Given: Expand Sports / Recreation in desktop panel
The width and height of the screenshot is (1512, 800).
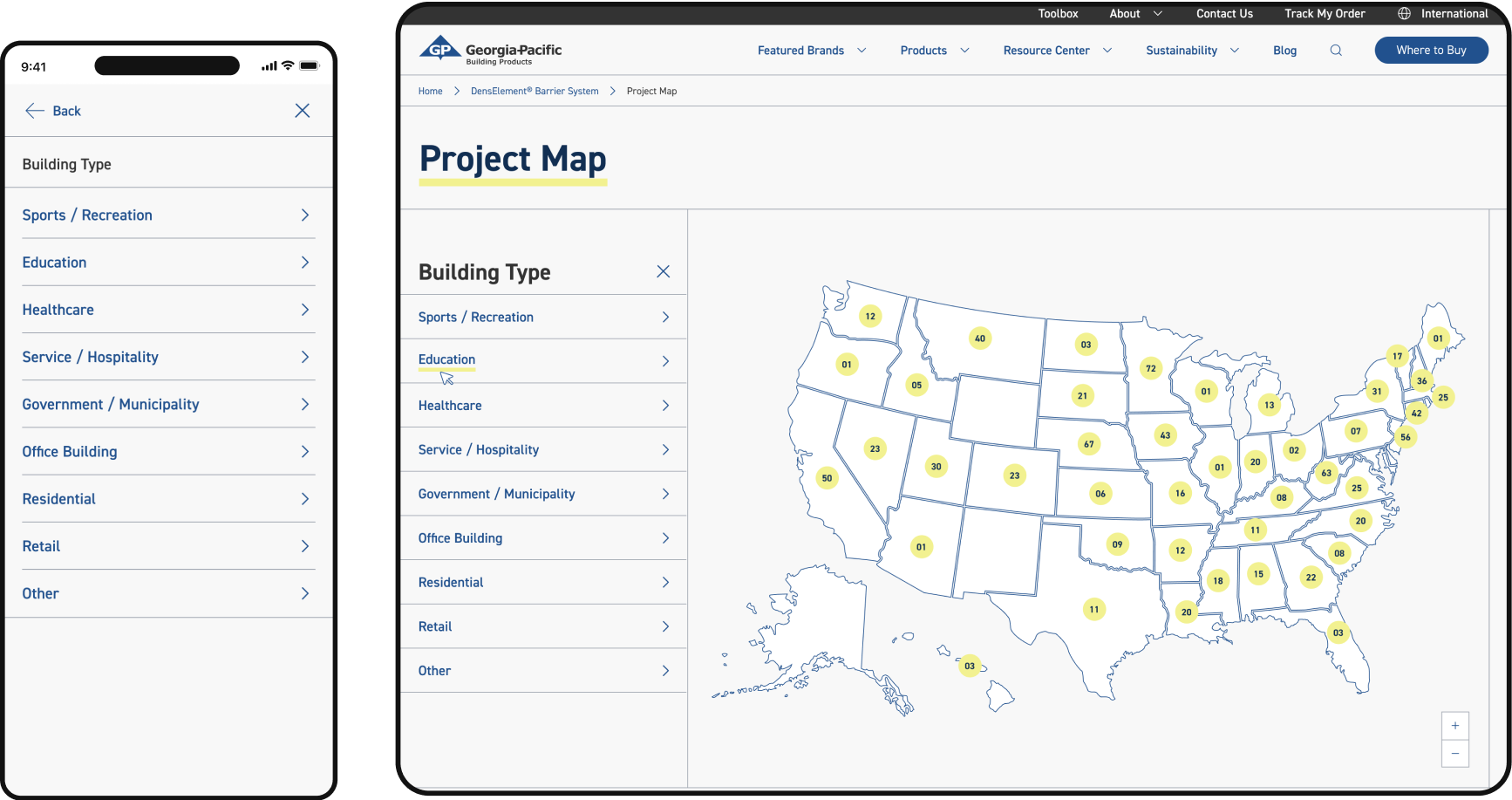Looking at the screenshot, I should click(x=544, y=318).
